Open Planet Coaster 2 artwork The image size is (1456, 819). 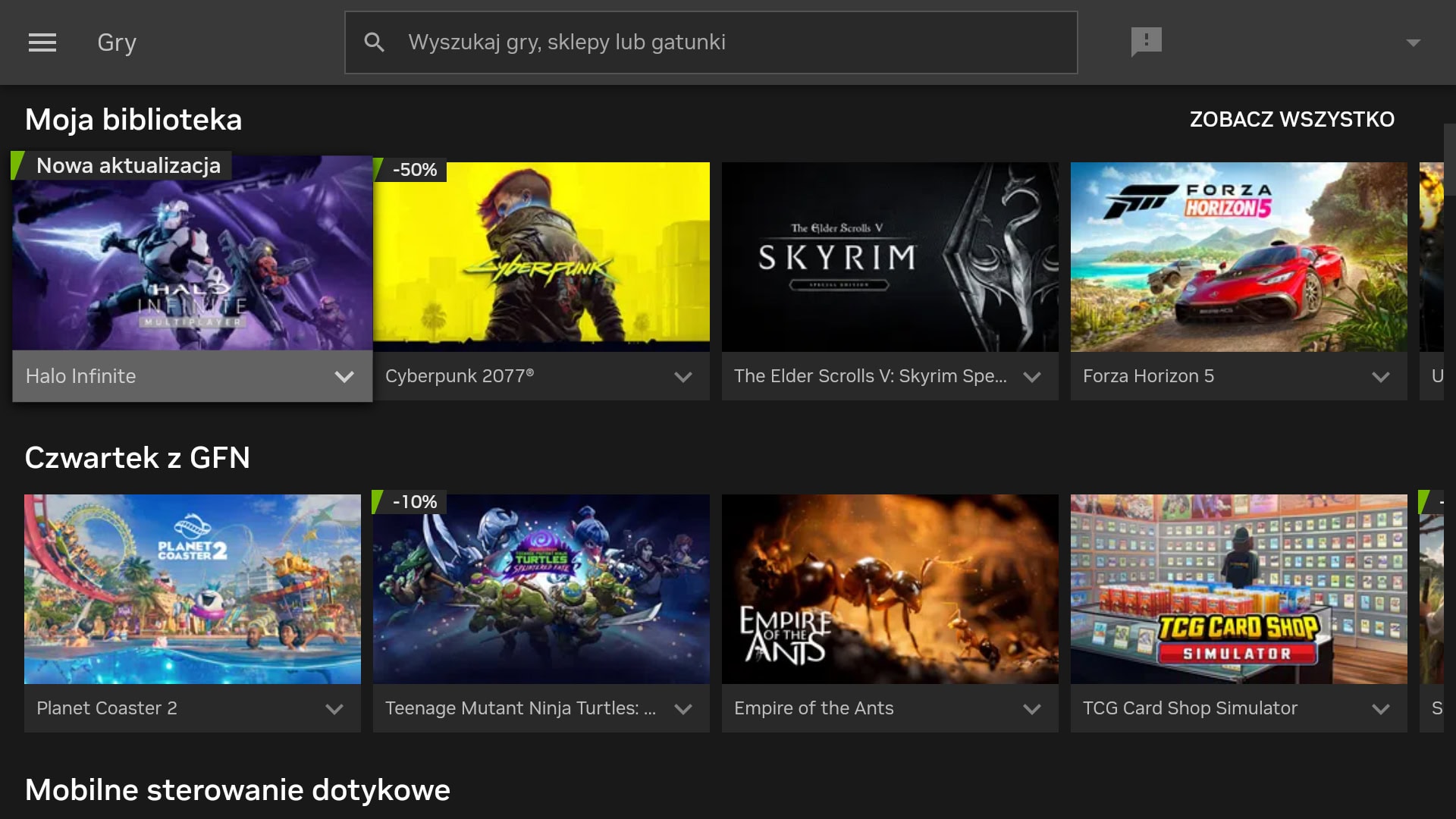coord(193,589)
